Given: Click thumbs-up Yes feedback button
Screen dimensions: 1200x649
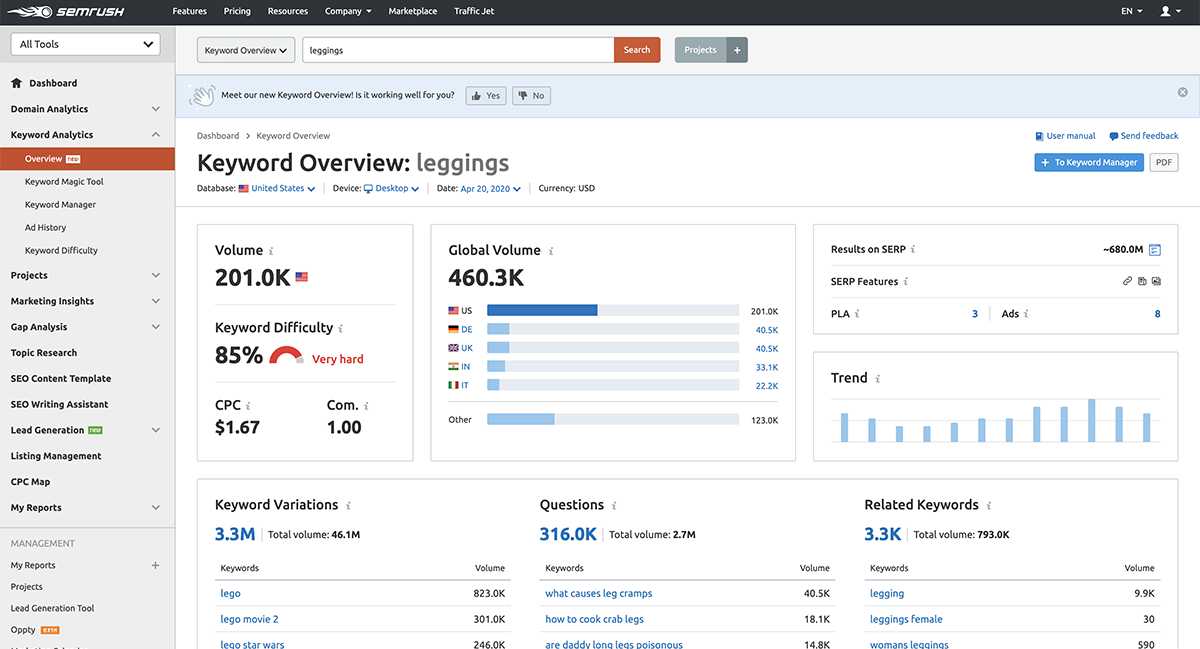Looking at the screenshot, I should 487,96.
